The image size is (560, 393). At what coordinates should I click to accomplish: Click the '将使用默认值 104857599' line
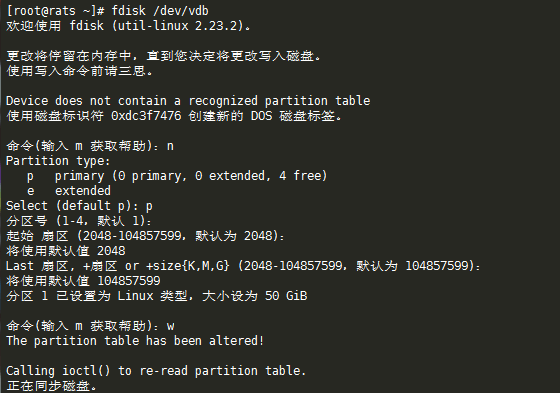pyautogui.click(x=83, y=281)
